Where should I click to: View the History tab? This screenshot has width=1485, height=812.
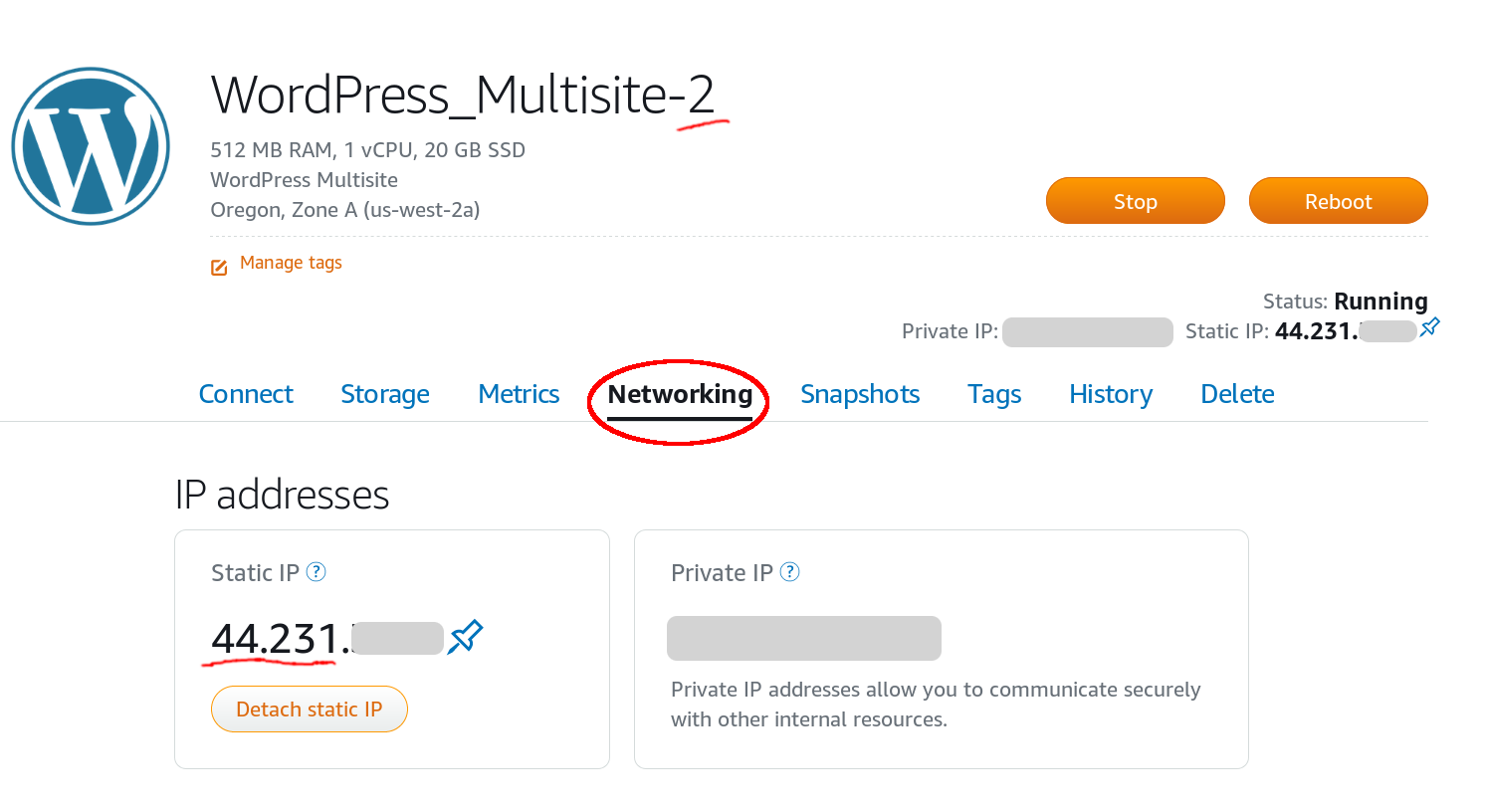[1111, 394]
